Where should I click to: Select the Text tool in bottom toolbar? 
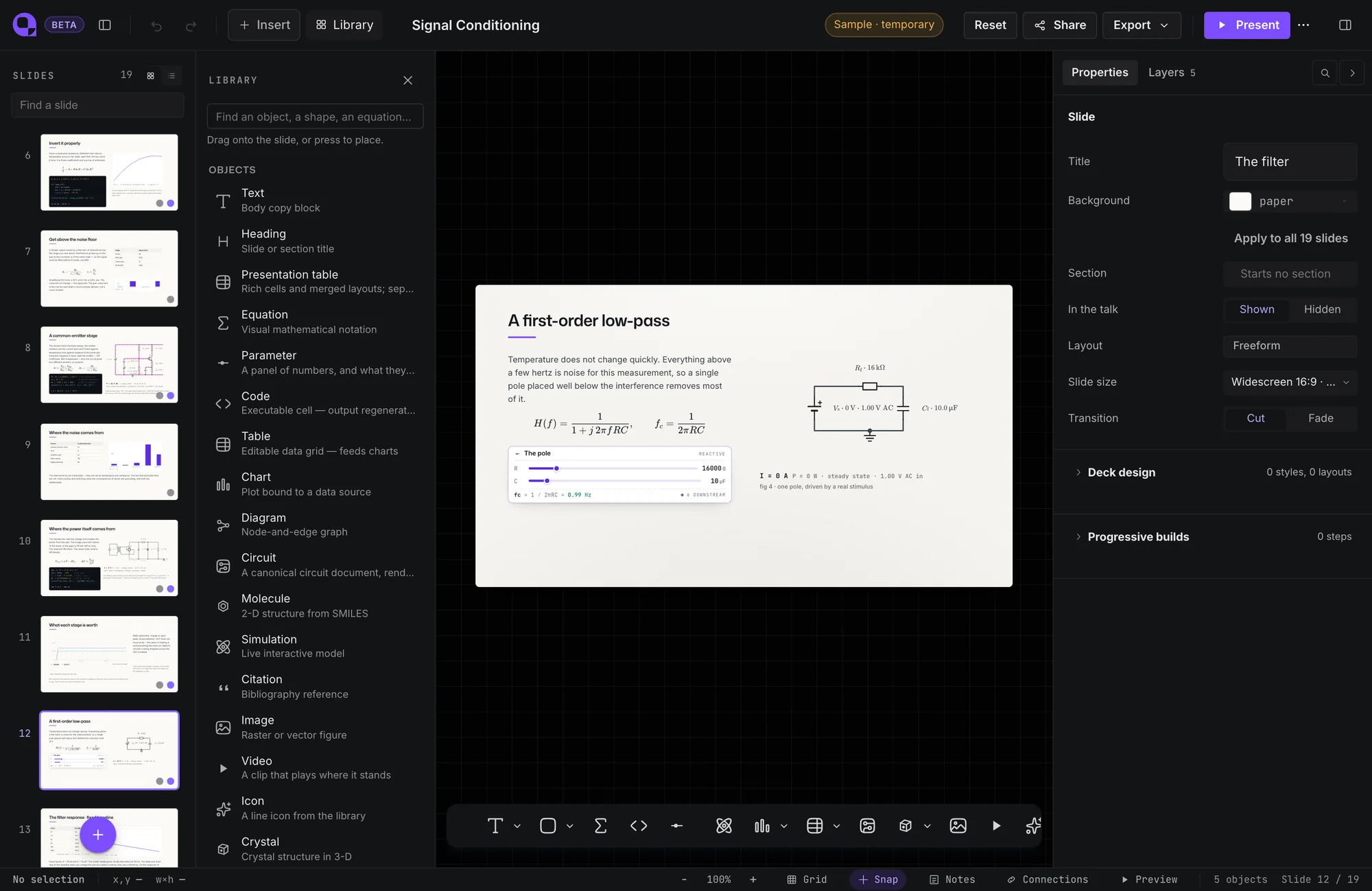(x=495, y=826)
